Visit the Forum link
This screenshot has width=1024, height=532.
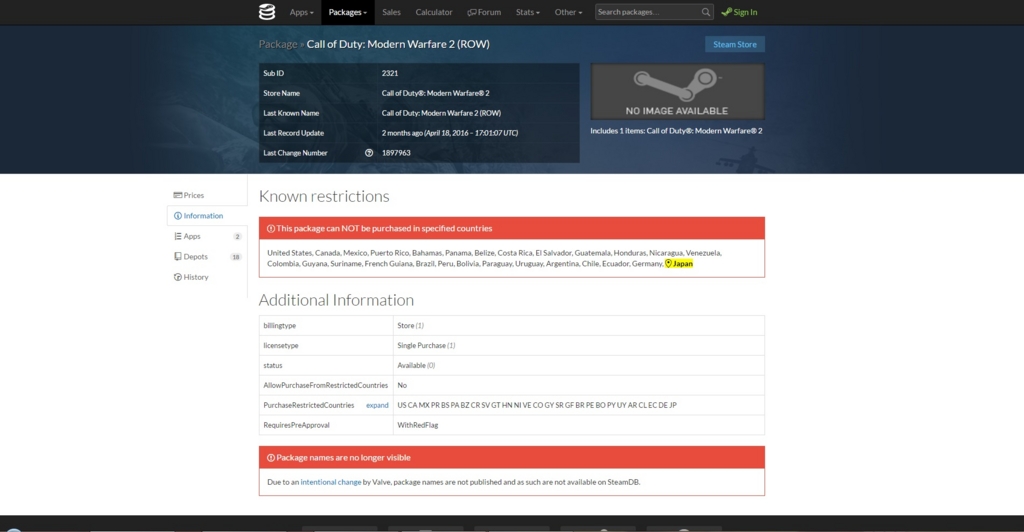[x=484, y=12]
